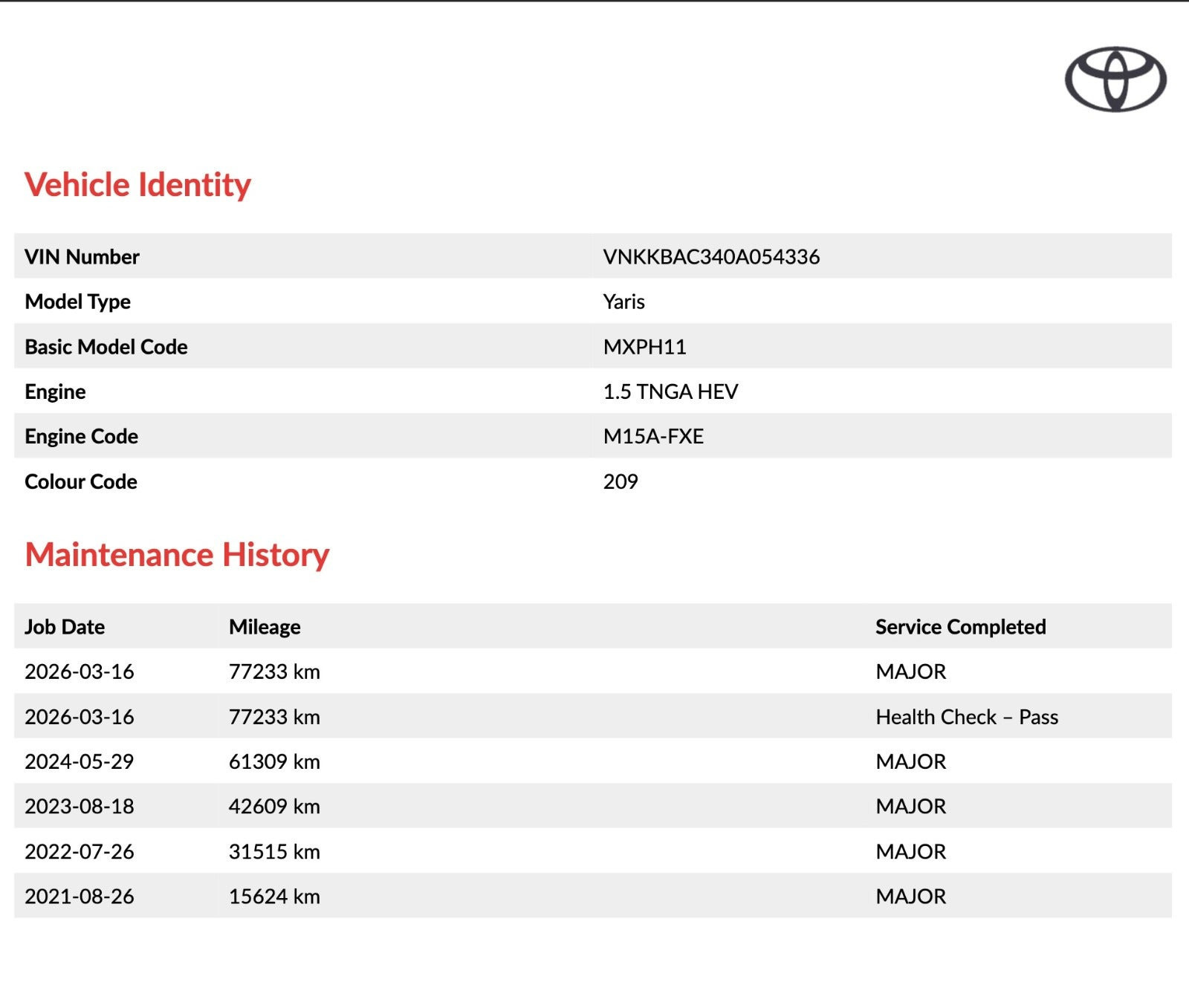Select the engine value "1.5 TNGA HEV"
The height and width of the screenshot is (1008, 1189).
point(670,391)
